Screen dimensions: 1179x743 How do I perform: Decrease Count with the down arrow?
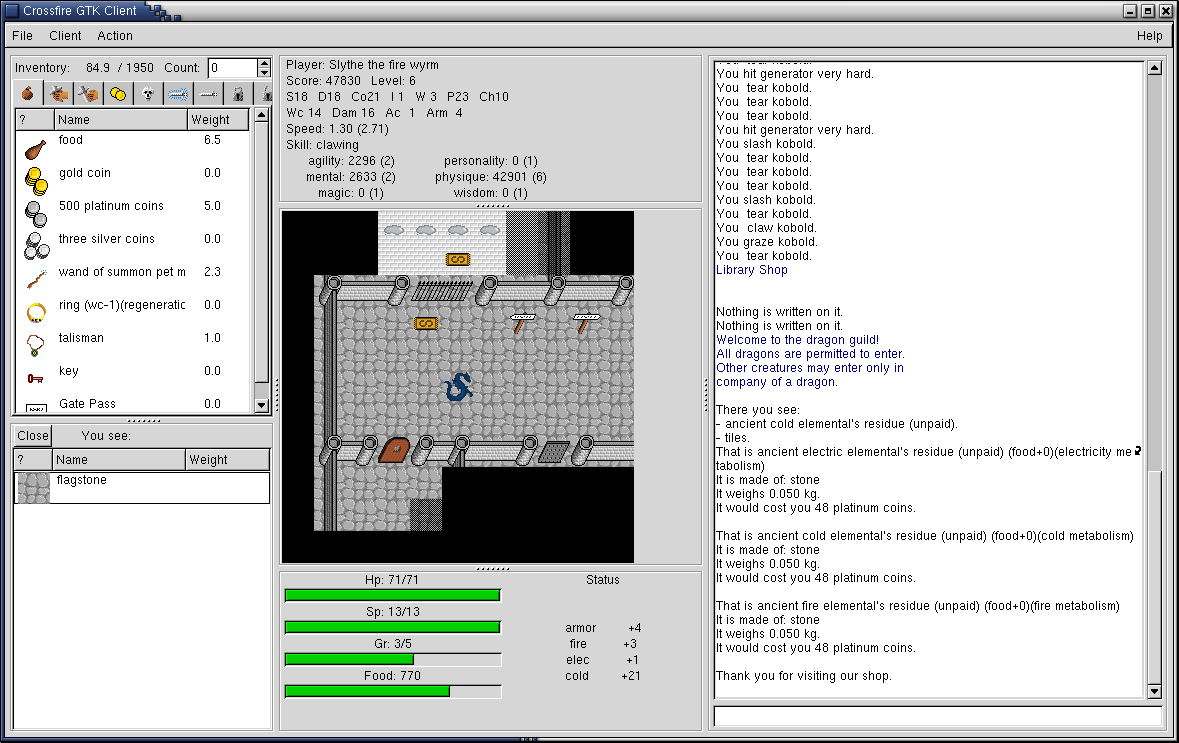pyautogui.click(x=264, y=73)
